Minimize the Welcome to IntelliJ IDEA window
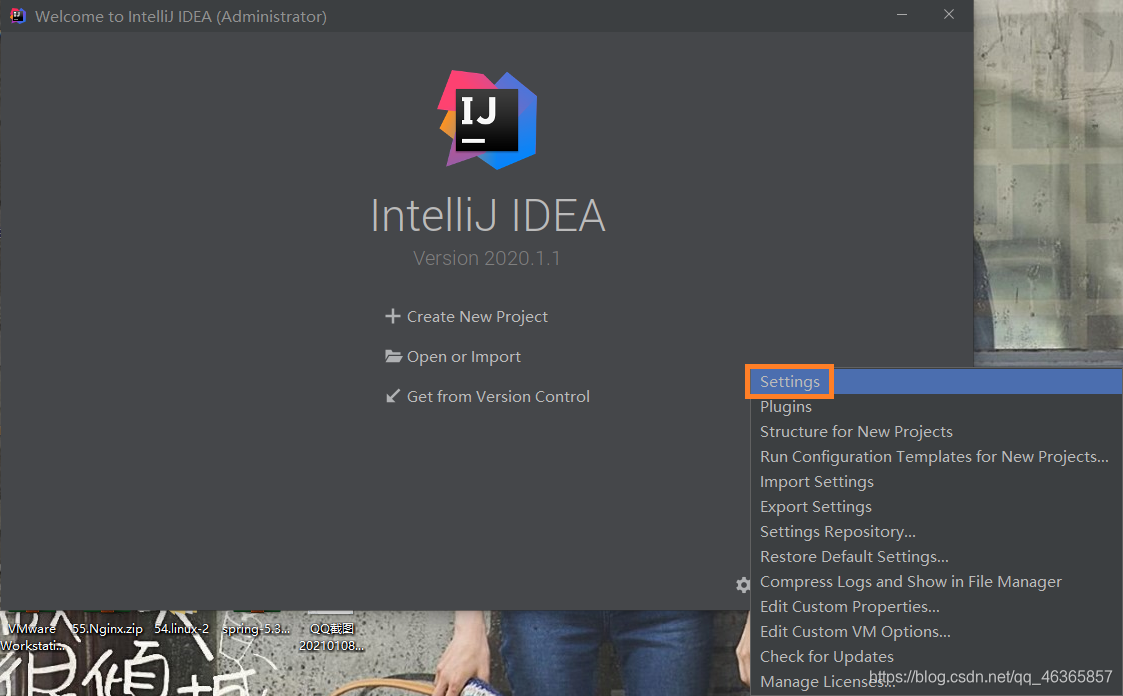 click(x=902, y=15)
